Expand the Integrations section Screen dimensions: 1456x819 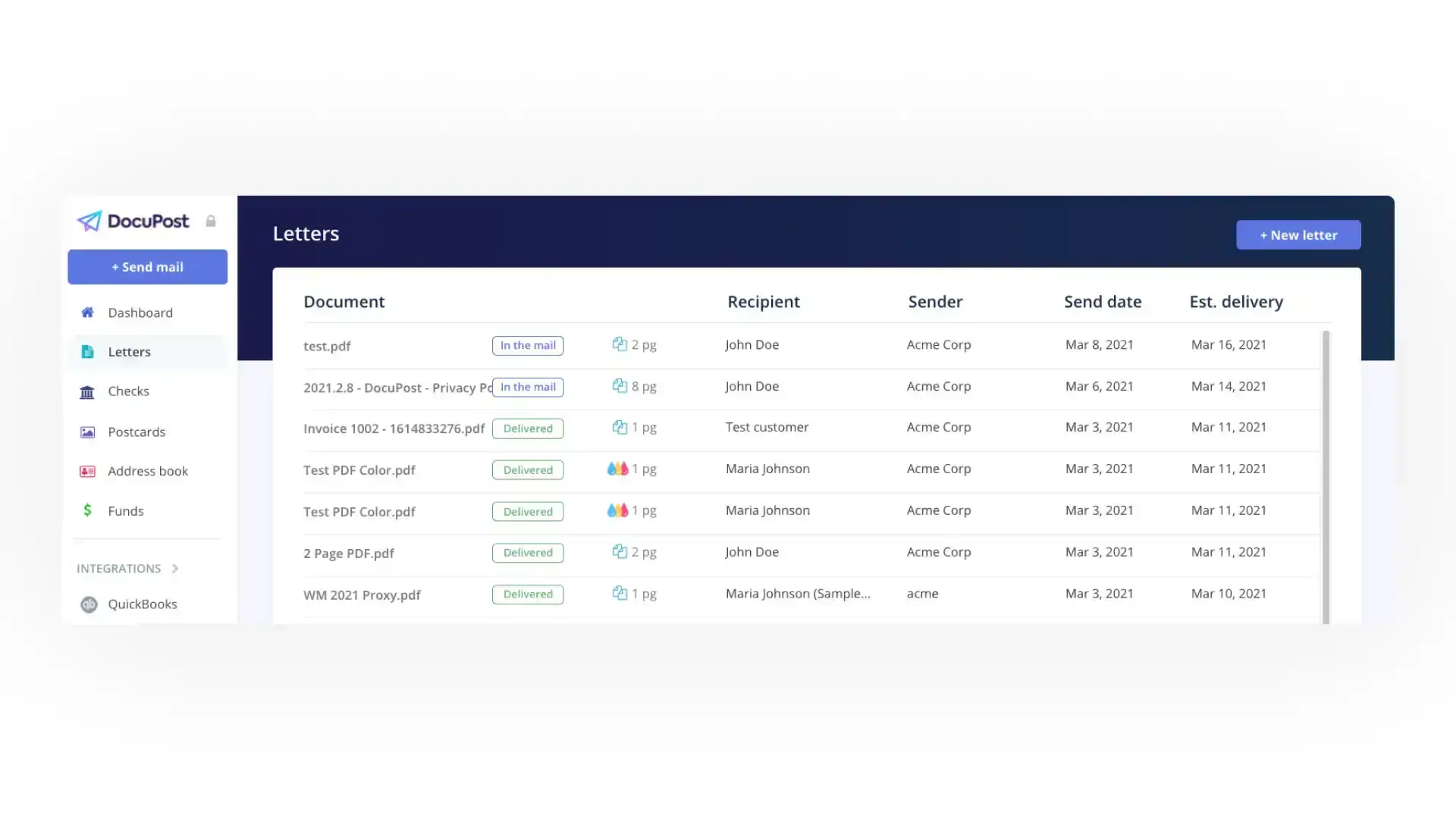tap(128, 567)
